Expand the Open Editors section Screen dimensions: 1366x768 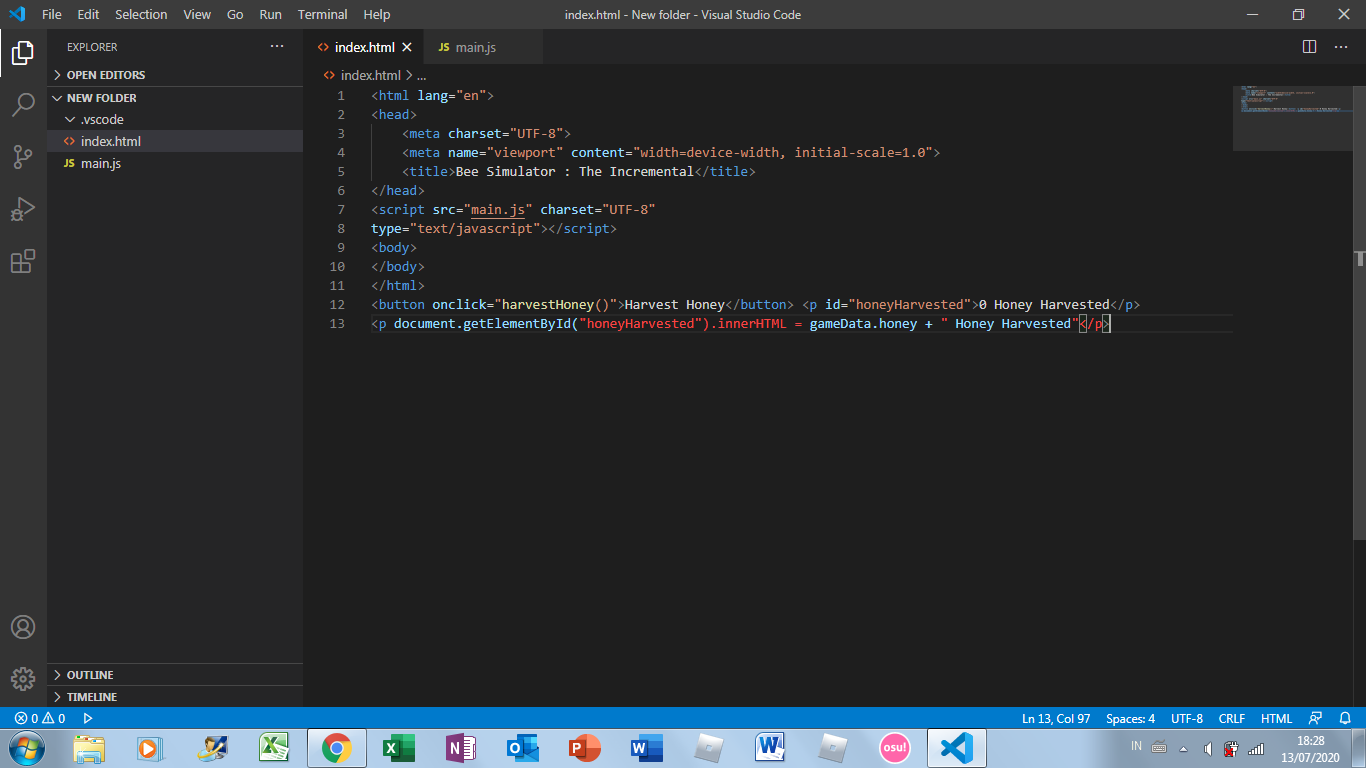pos(175,75)
